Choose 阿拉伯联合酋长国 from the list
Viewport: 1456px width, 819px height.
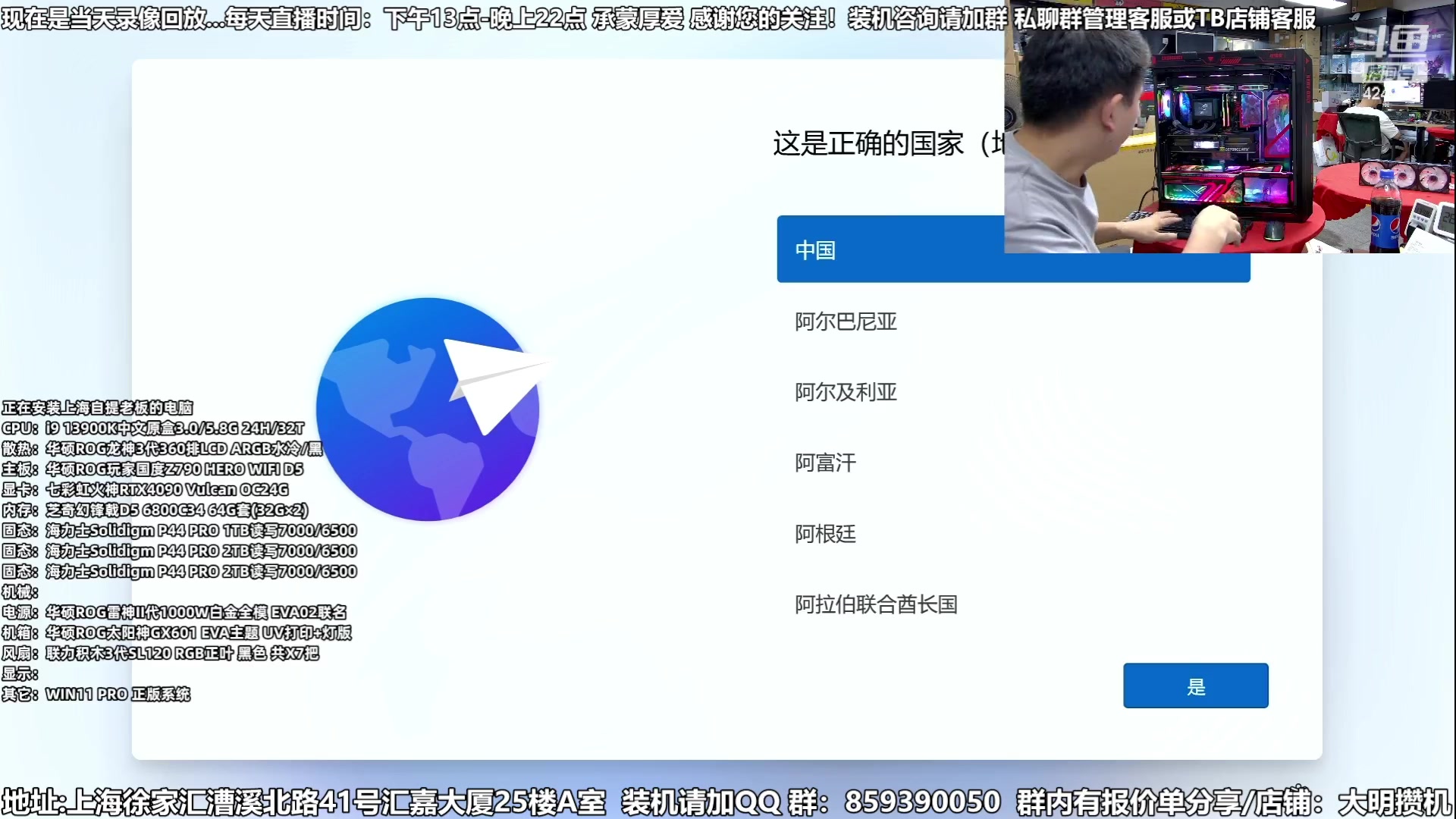tap(874, 605)
